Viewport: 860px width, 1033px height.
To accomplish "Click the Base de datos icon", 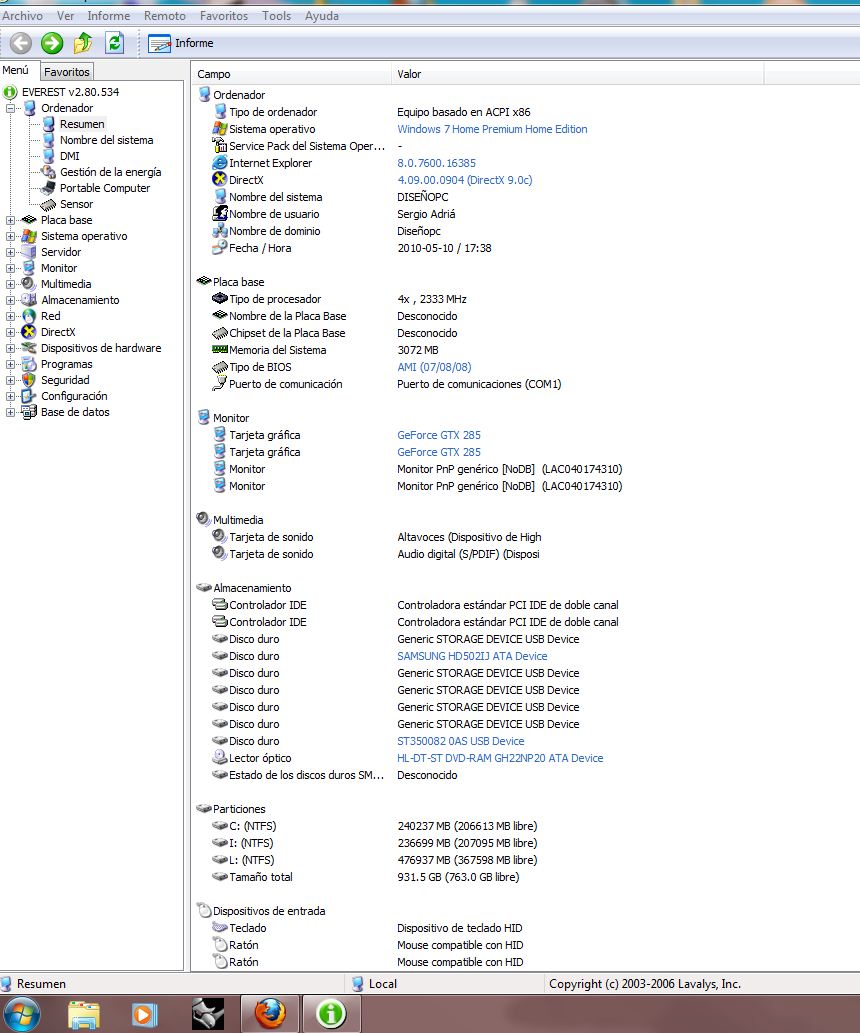I will (x=28, y=412).
